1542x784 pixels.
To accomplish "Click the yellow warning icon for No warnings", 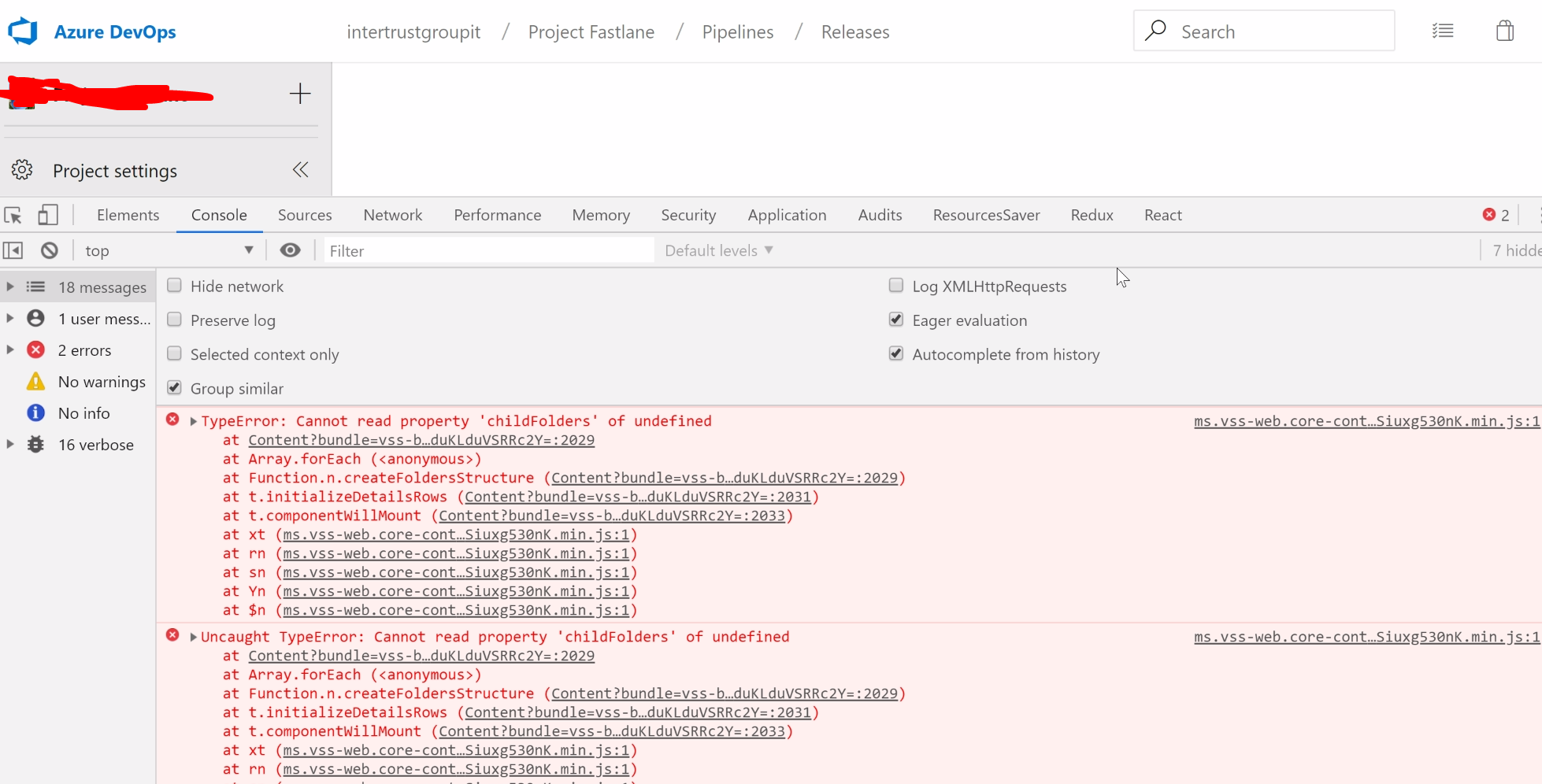I will click(36, 382).
